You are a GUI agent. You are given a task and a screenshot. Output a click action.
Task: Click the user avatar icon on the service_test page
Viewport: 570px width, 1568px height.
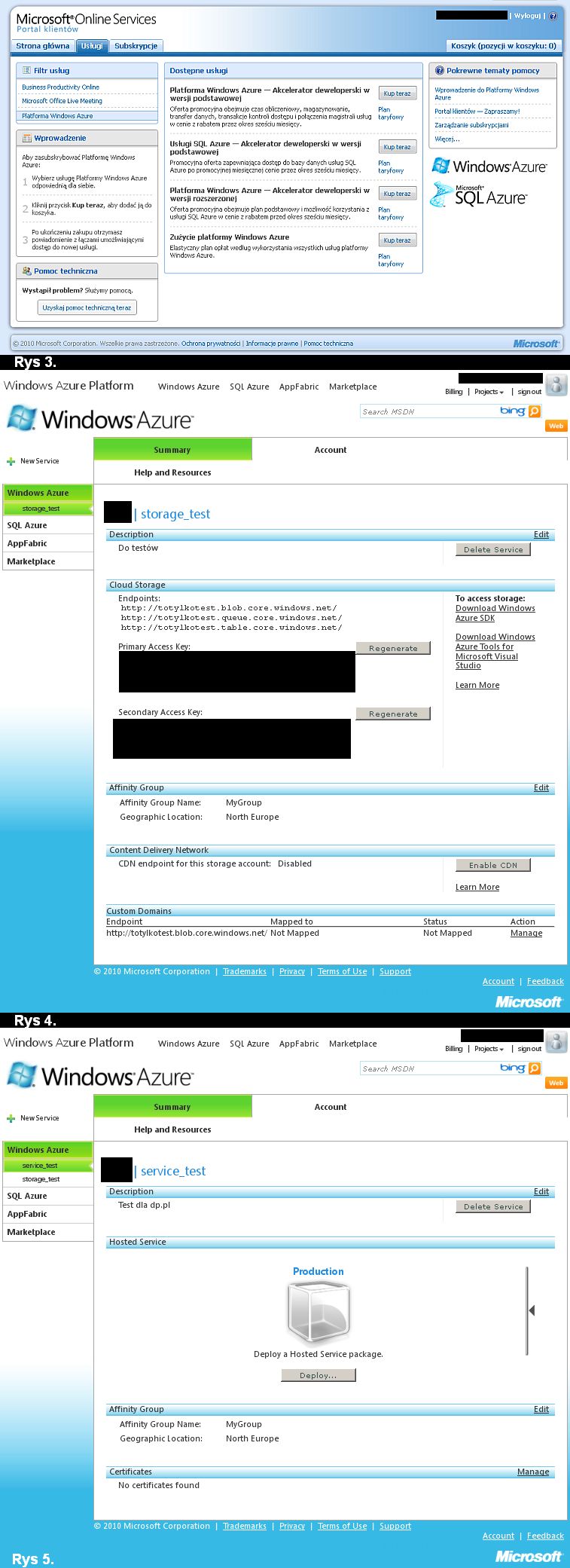pos(556,1041)
